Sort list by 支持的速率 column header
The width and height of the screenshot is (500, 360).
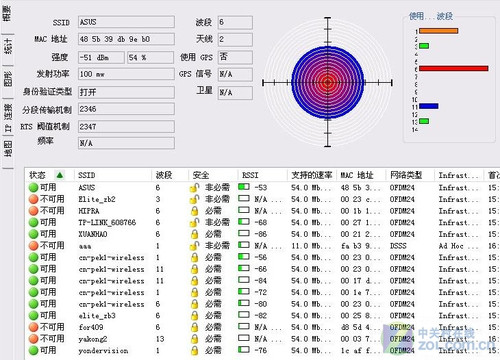pyautogui.click(x=312, y=175)
